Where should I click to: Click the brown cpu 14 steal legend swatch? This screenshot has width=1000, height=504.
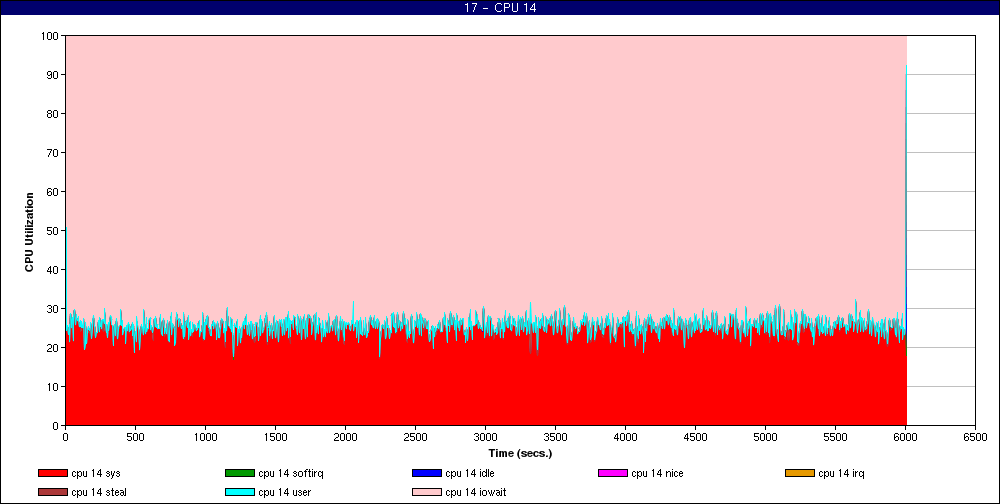pyautogui.click(x=53, y=493)
